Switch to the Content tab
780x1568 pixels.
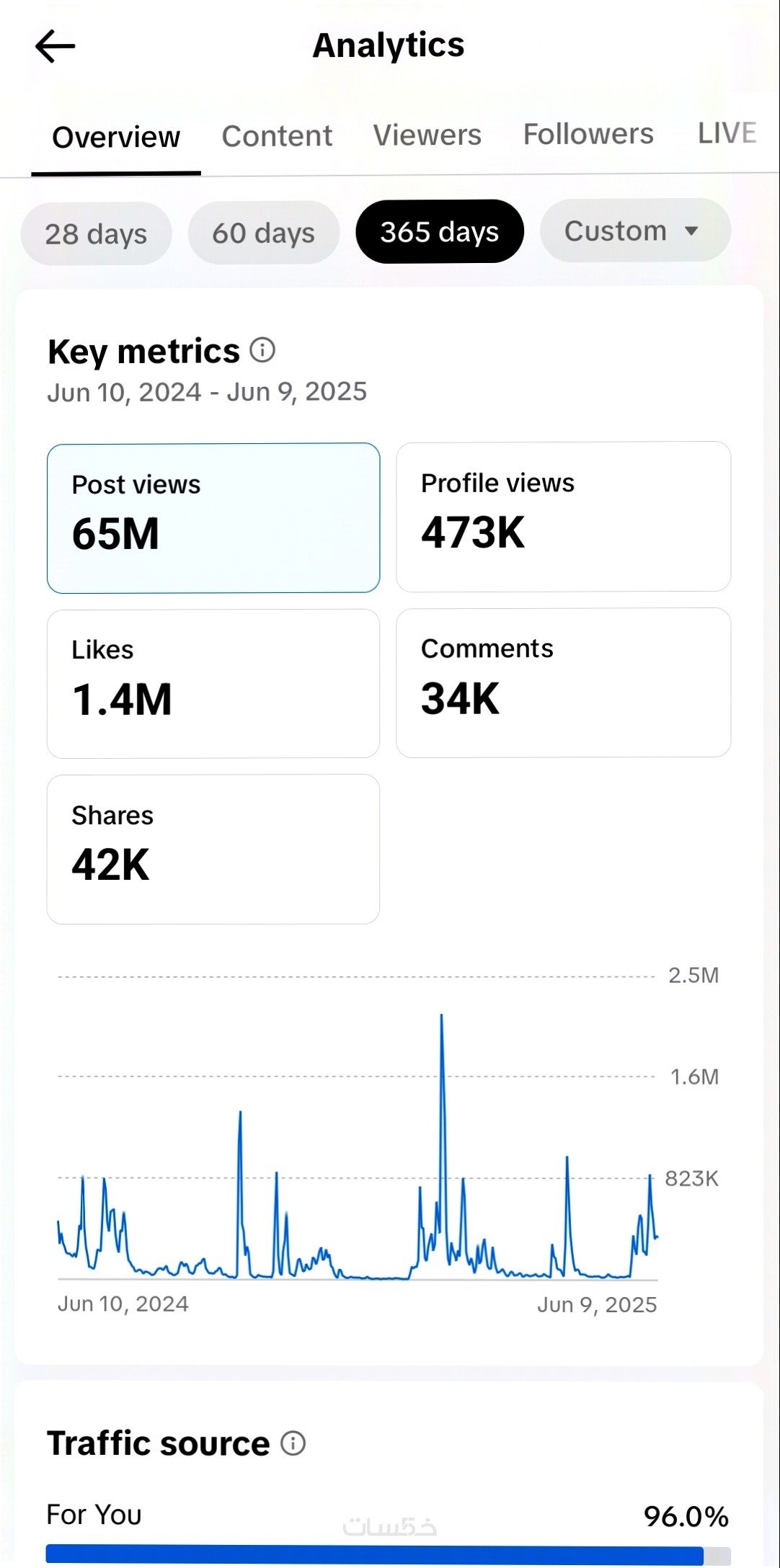pyautogui.click(x=277, y=136)
